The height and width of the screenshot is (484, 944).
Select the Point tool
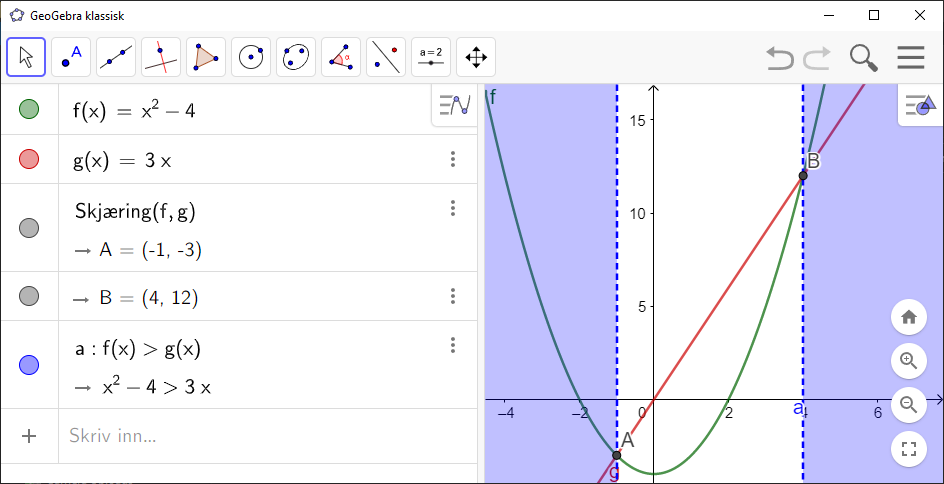click(71, 57)
